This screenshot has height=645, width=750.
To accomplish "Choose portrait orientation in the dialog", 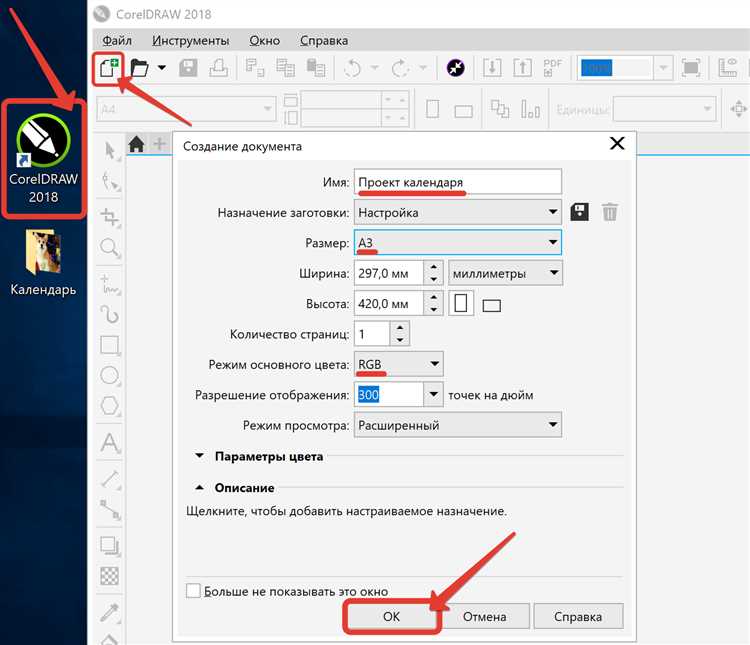I will pos(461,303).
